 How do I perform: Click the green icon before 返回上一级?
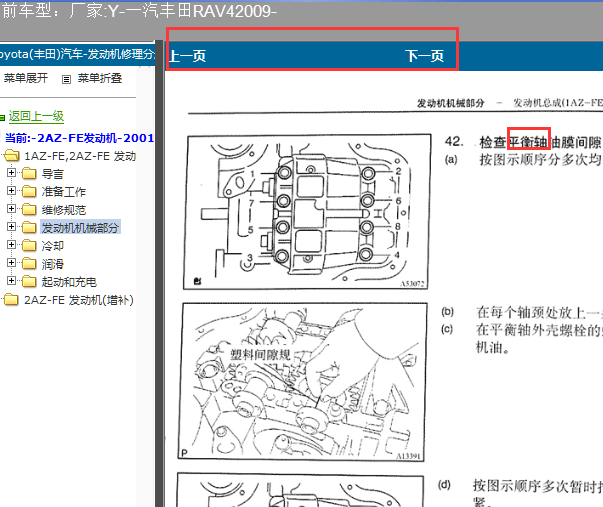[x=2, y=118]
